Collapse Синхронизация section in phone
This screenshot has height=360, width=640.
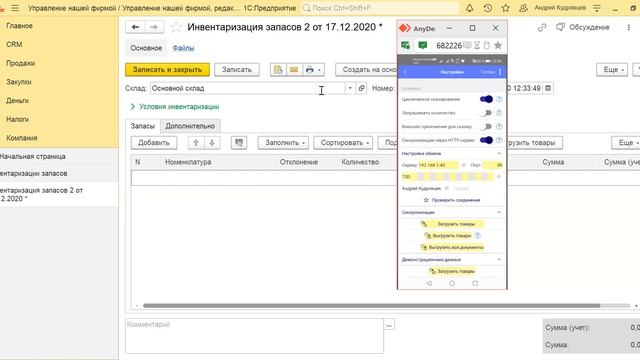pos(499,212)
